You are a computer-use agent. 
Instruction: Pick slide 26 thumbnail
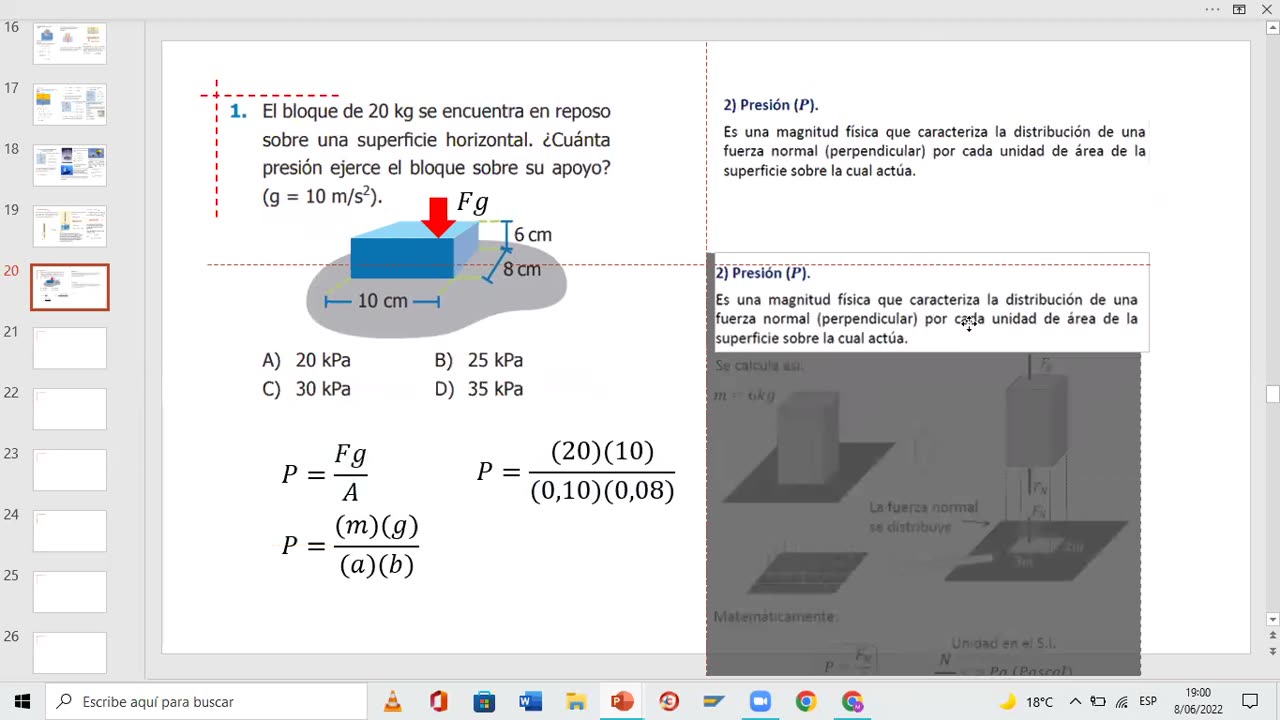pos(70,653)
